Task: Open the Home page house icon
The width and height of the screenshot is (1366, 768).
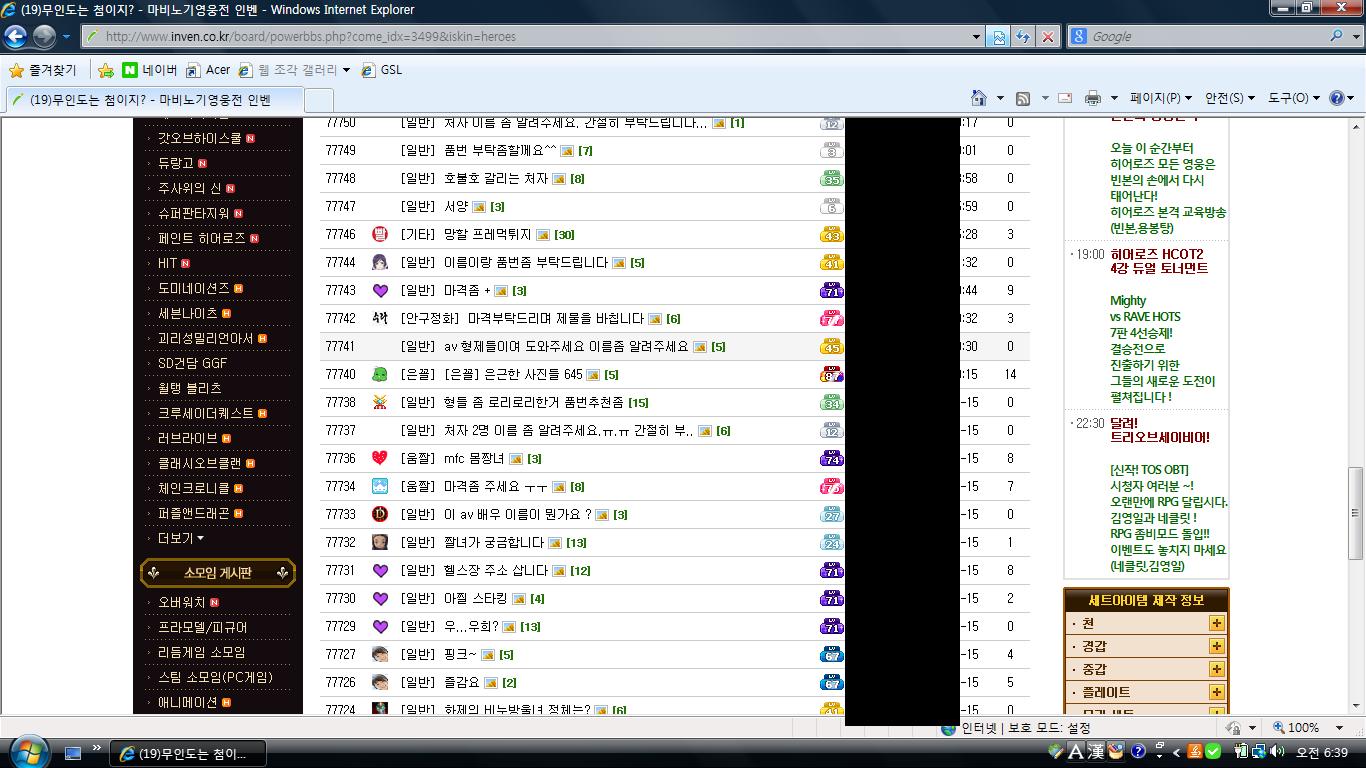Action: click(979, 98)
